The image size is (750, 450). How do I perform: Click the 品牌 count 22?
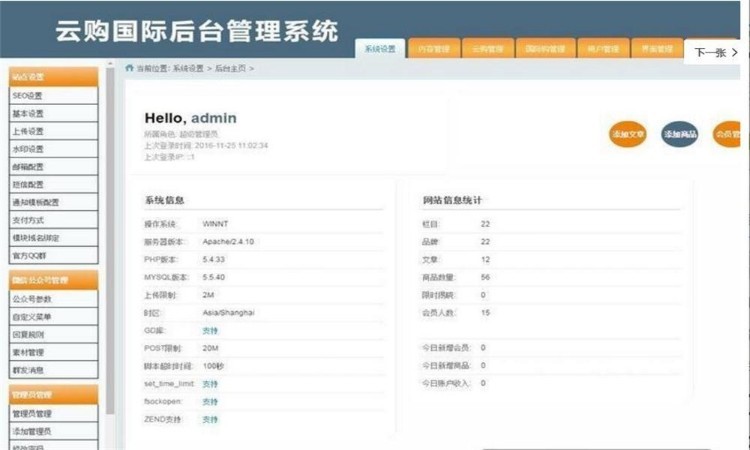485,241
